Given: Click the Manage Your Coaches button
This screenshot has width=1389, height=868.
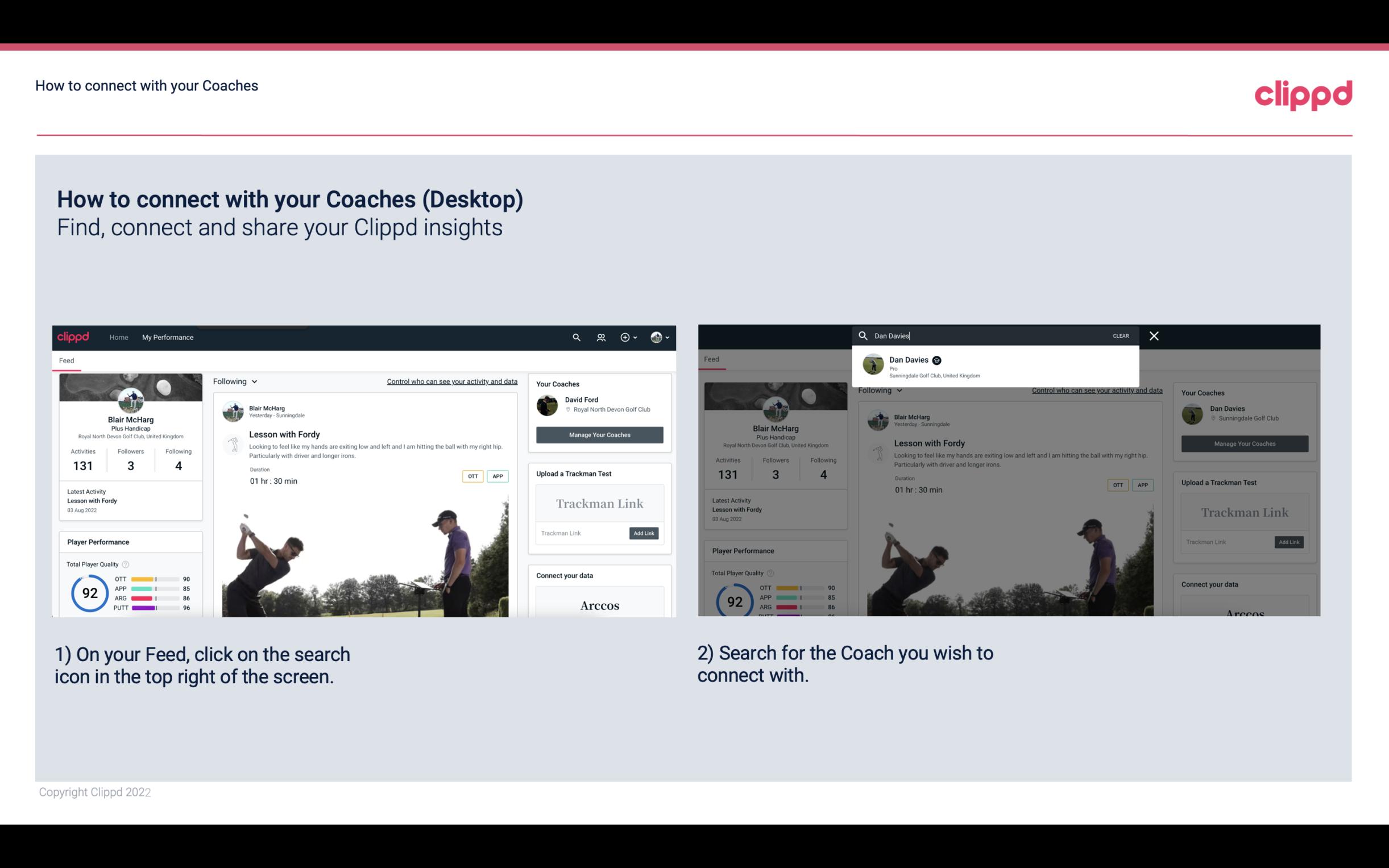Looking at the screenshot, I should 598,434.
